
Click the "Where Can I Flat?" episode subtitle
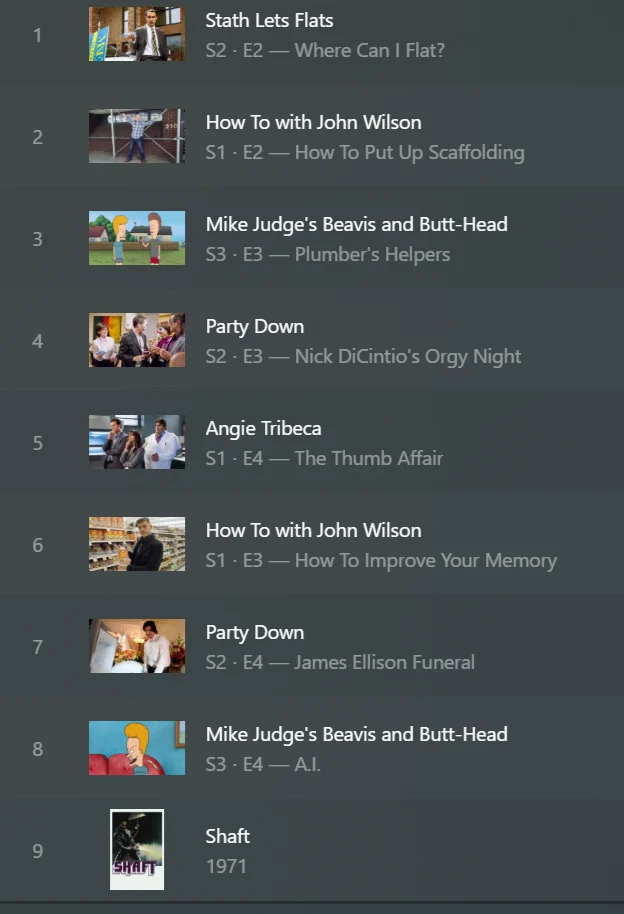pyautogui.click(x=369, y=50)
